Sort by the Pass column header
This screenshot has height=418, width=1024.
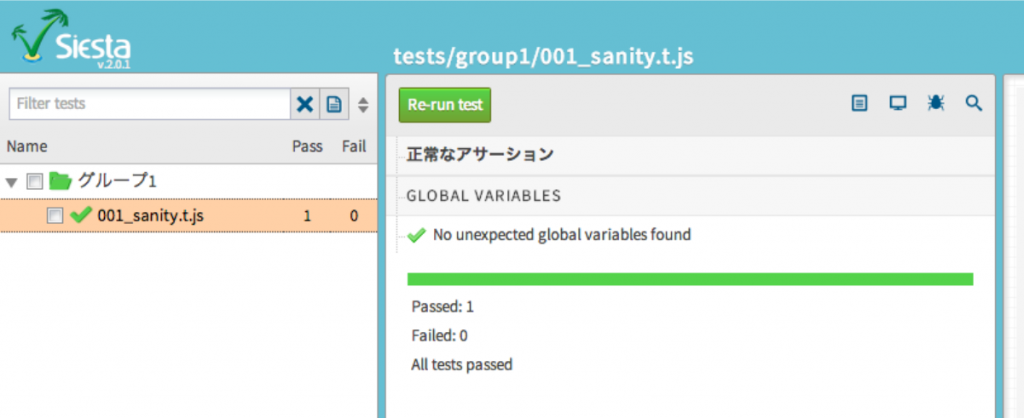click(x=307, y=146)
